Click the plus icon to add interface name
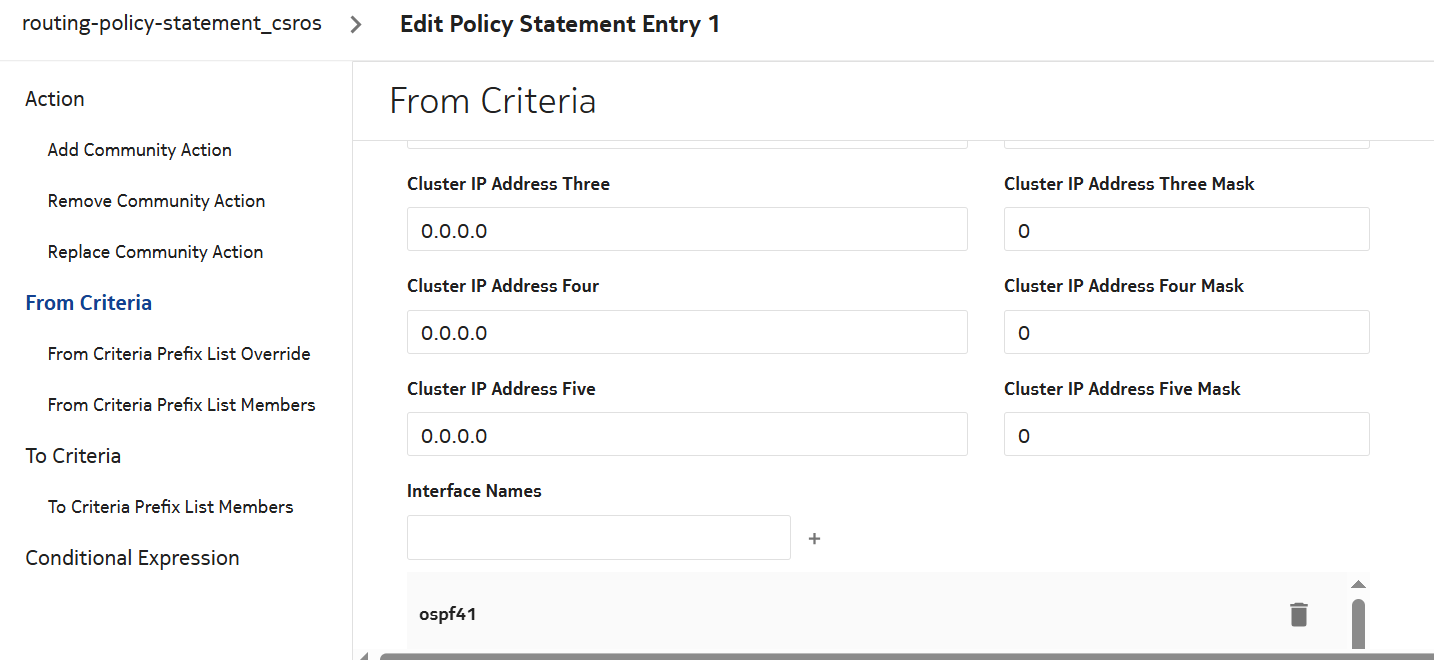 tap(814, 539)
